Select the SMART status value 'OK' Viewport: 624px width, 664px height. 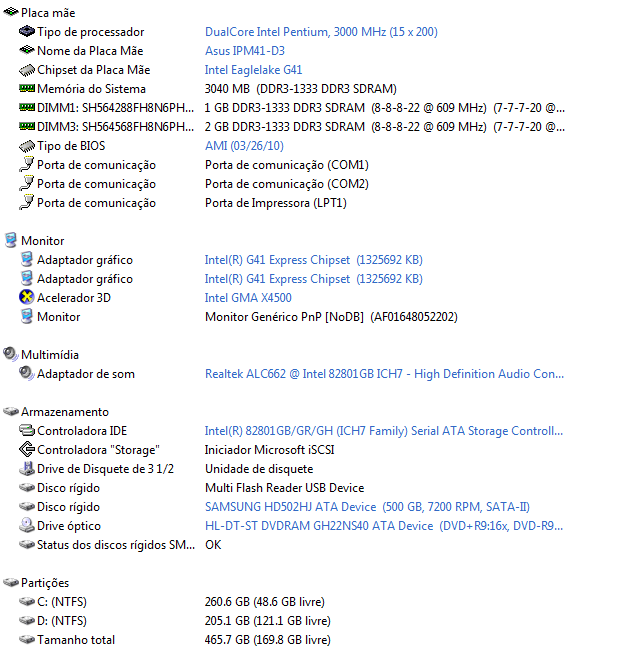(213, 545)
